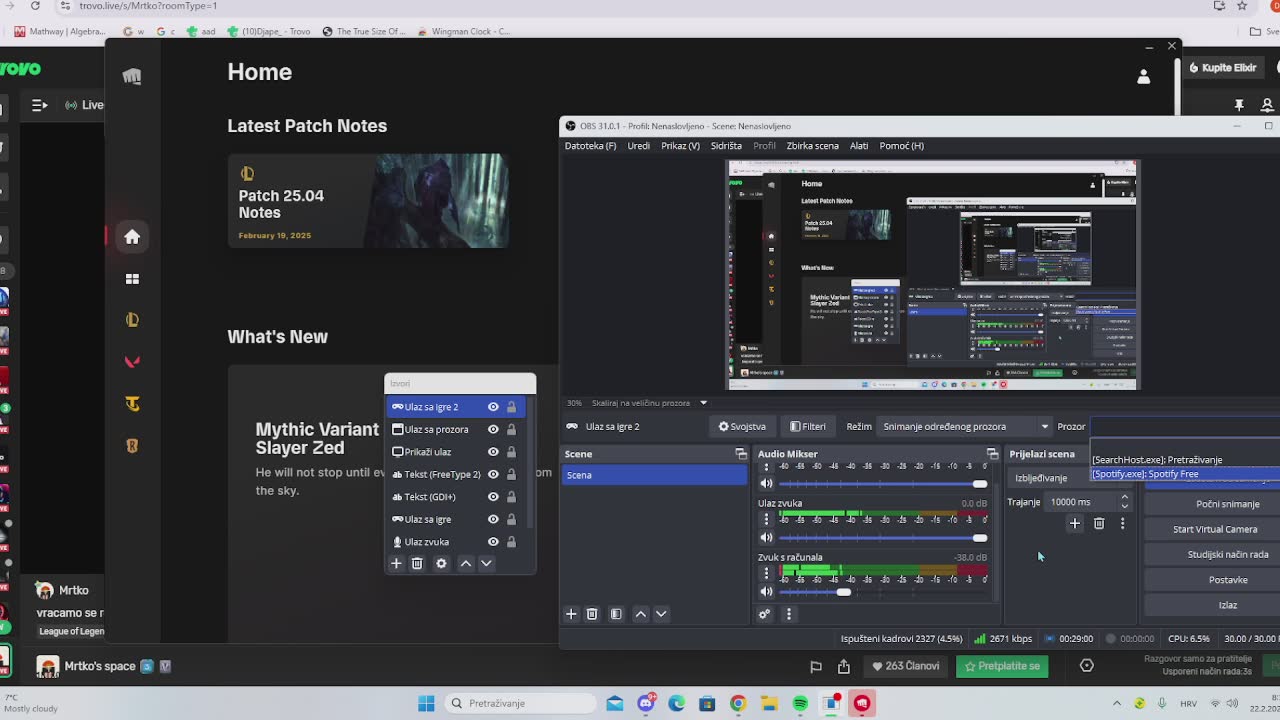Click Filteri button in OBS
Screen dimensions: 1280x720
(x=808, y=427)
